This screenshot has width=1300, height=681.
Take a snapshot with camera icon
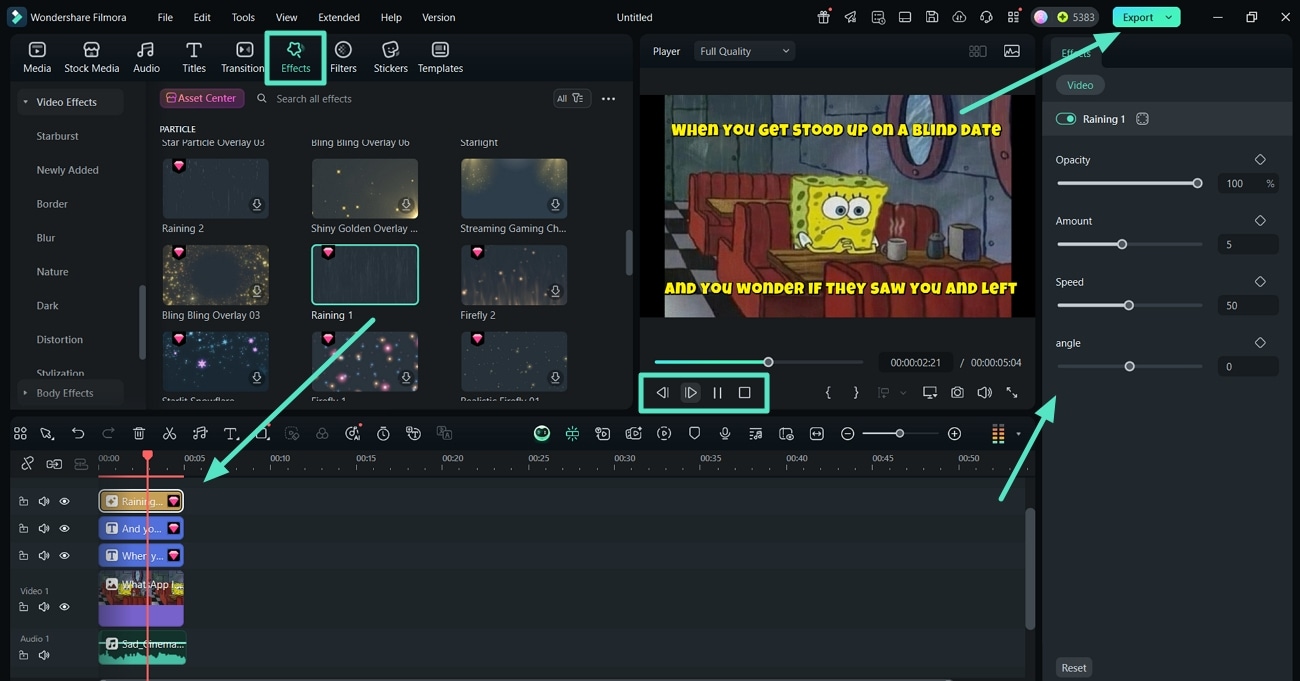click(x=957, y=393)
